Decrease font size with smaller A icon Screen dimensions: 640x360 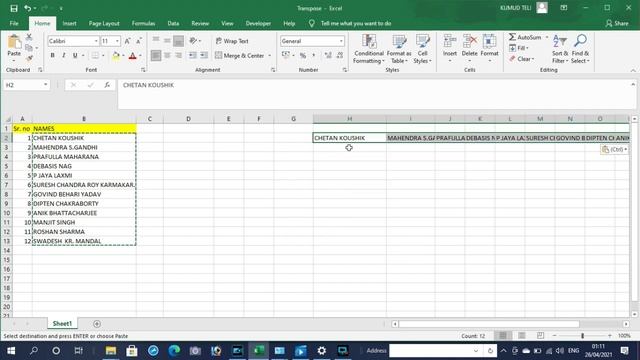pos(139,41)
